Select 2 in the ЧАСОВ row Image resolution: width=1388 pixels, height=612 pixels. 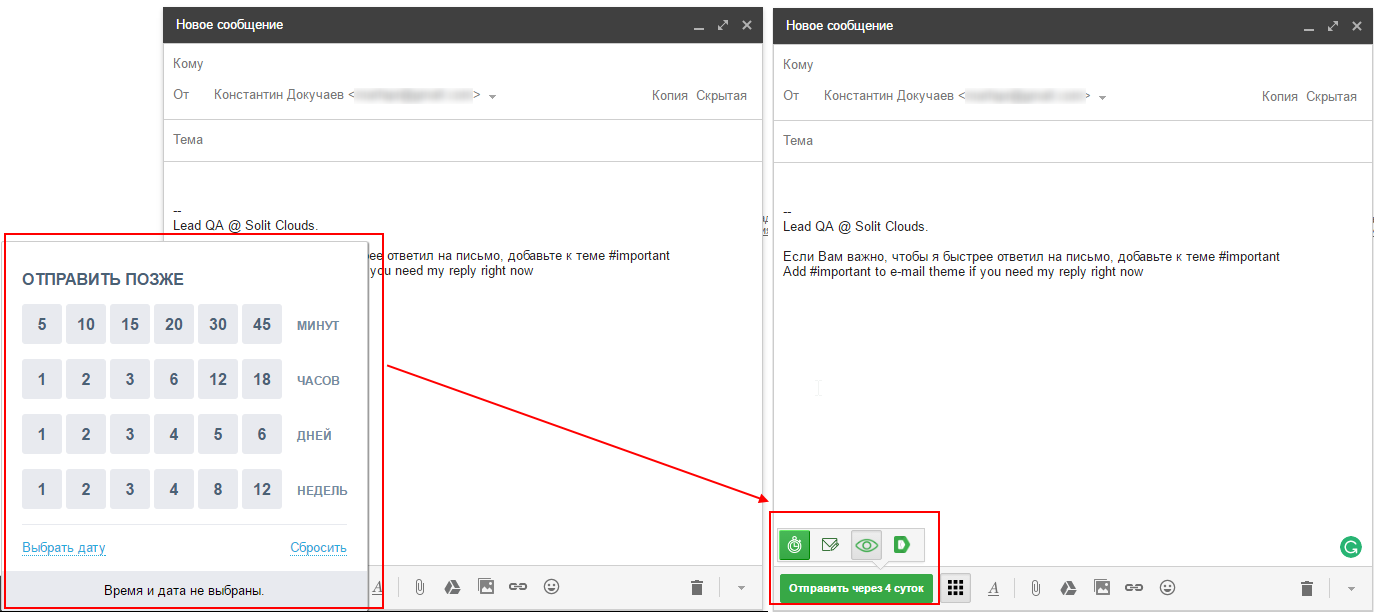pos(86,379)
